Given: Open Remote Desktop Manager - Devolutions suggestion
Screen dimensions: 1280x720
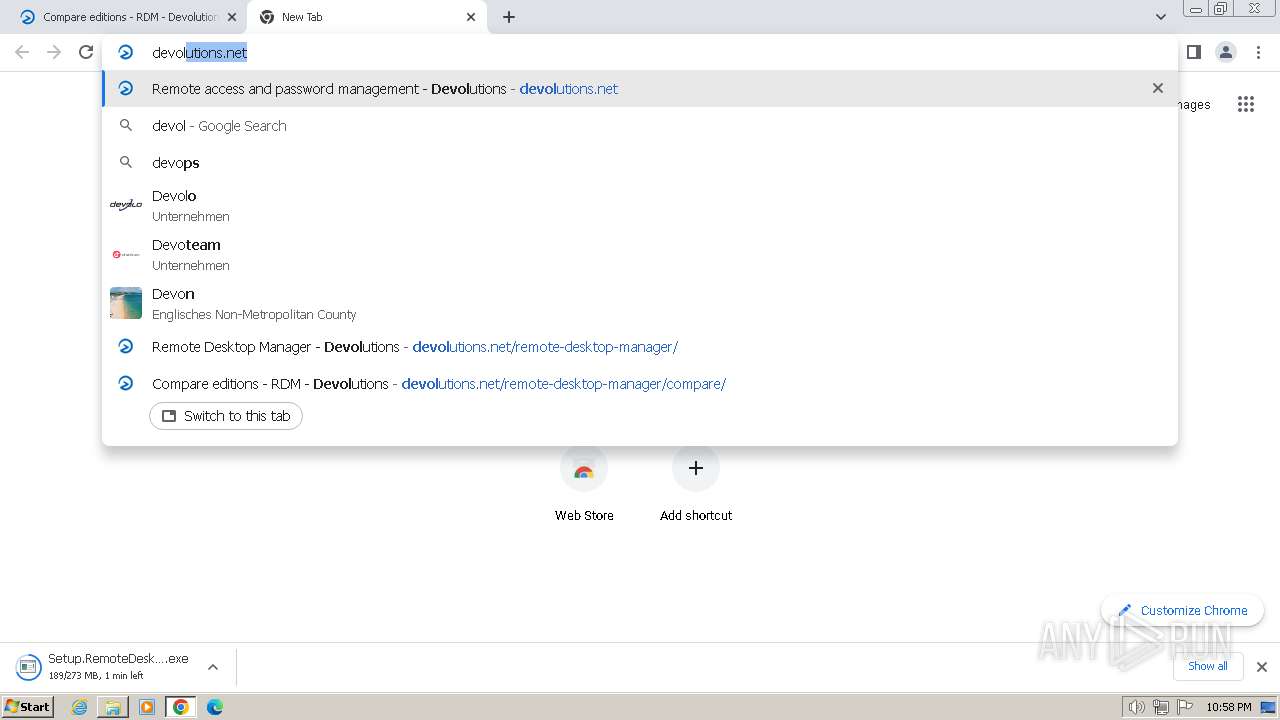Looking at the screenshot, I should pyautogui.click(x=640, y=346).
